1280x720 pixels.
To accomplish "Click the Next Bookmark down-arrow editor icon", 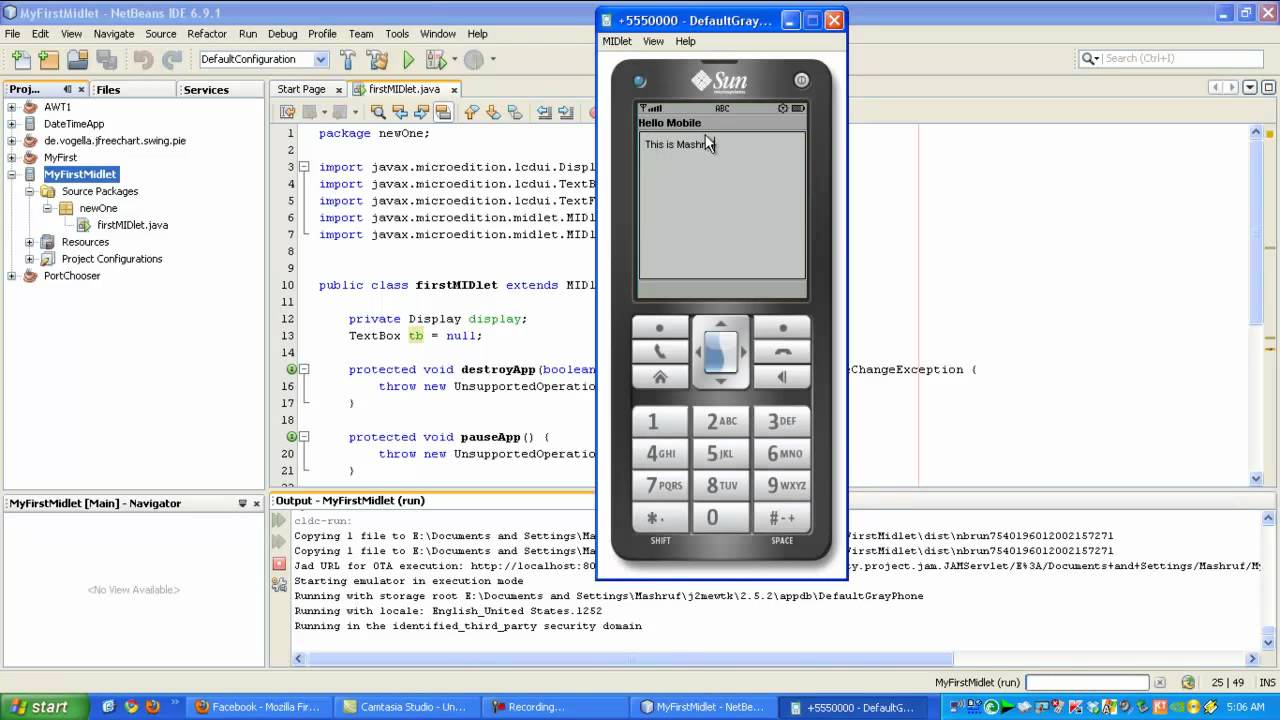I will [x=493, y=112].
